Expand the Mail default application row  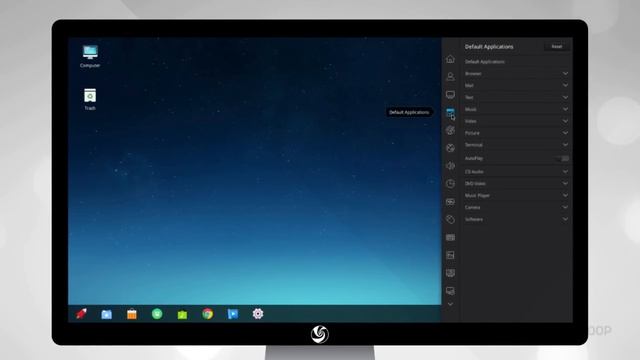516,85
